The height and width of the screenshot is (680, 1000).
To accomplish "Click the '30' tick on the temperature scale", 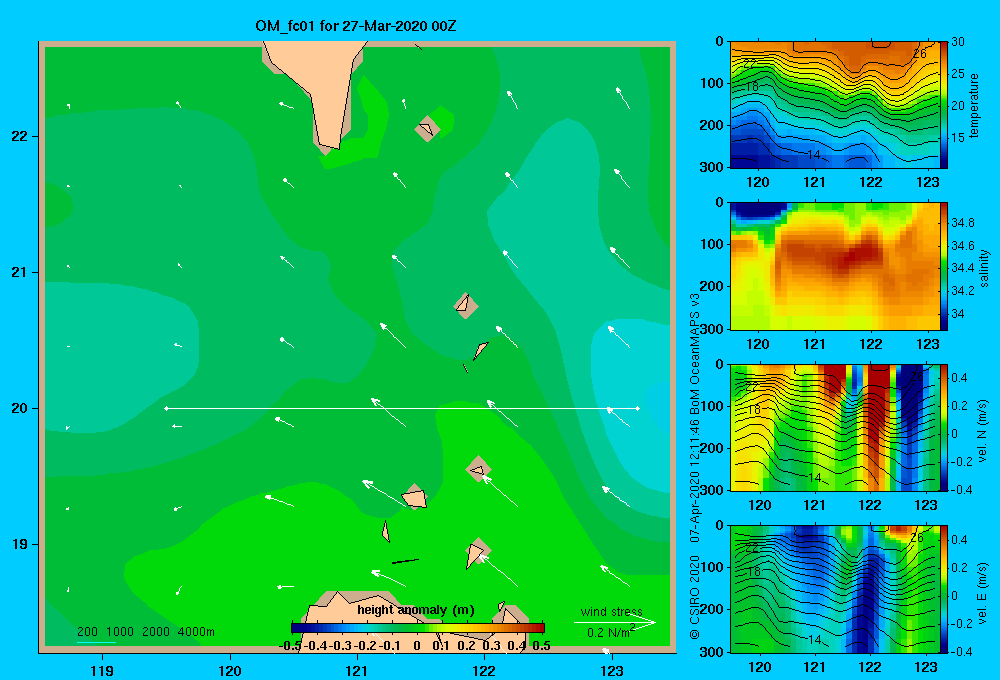I will [x=958, y=42].
